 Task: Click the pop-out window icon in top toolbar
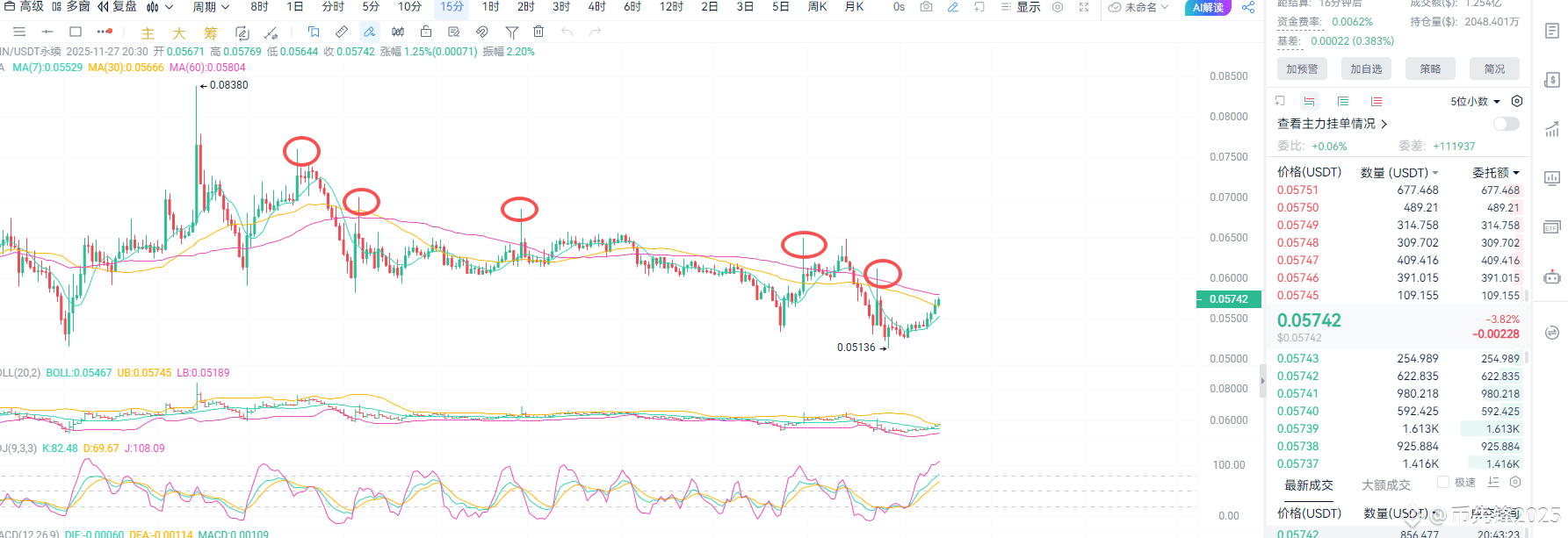979,7
